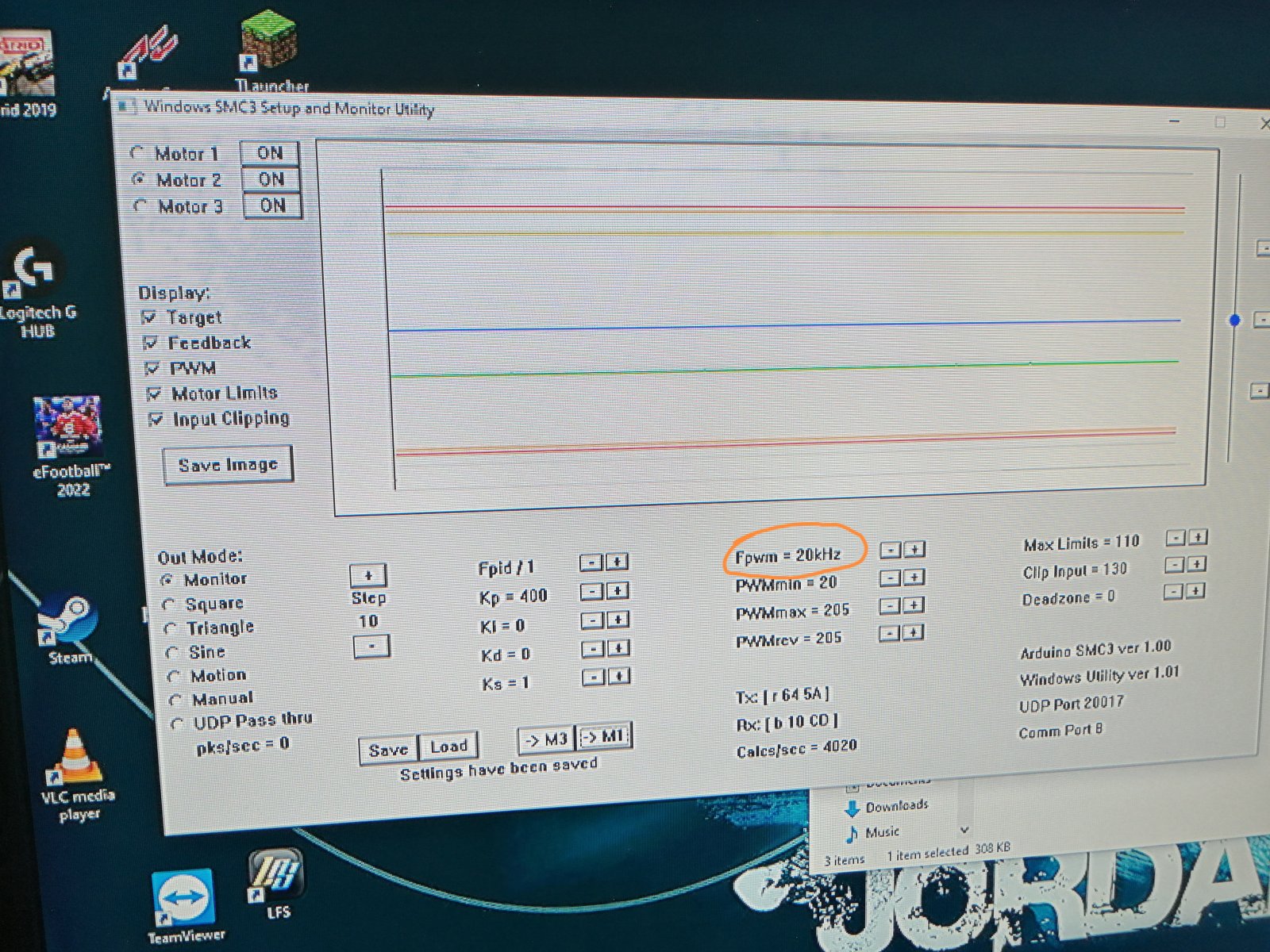Click the Save Image button
The width and height of the screenshot is (1270, 952).
[228, 465]
